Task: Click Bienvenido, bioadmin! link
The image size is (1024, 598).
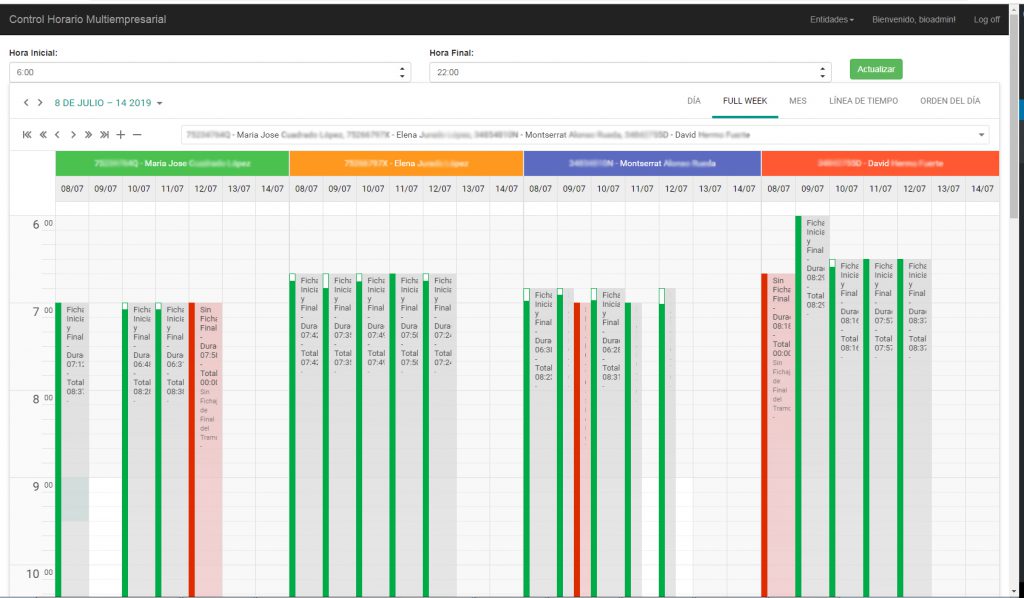Action: click(x=914, y=20)
